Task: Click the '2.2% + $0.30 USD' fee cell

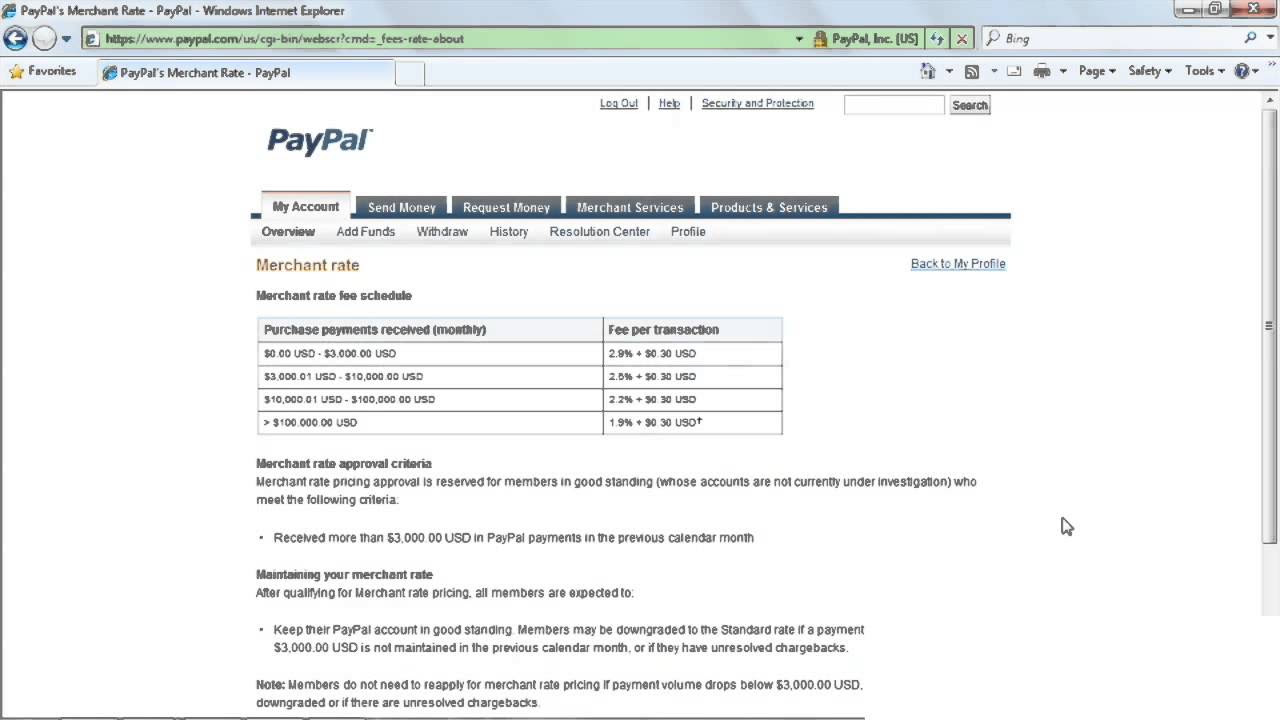Action: pyautogui.click(x=693, y=400)
